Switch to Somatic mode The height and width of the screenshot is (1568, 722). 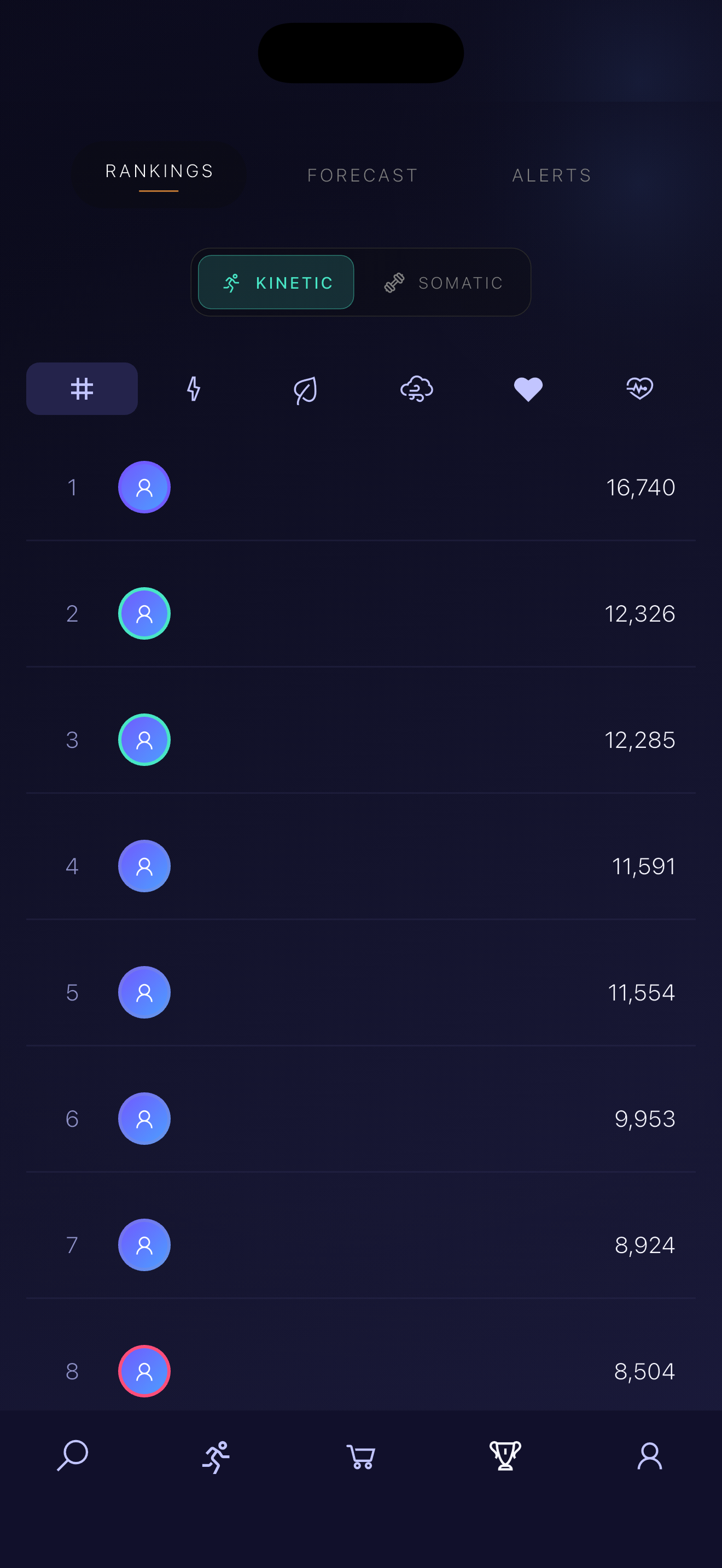(444, 283)
